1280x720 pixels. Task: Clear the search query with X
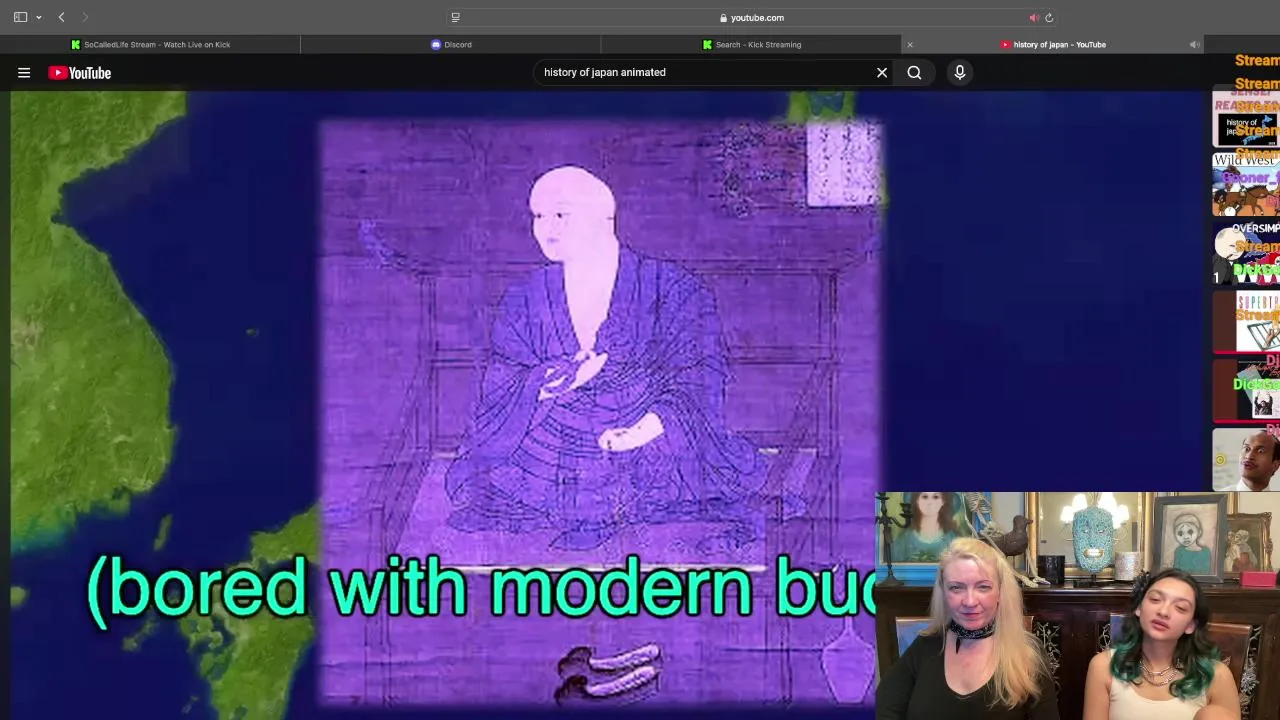coord(882,72)
